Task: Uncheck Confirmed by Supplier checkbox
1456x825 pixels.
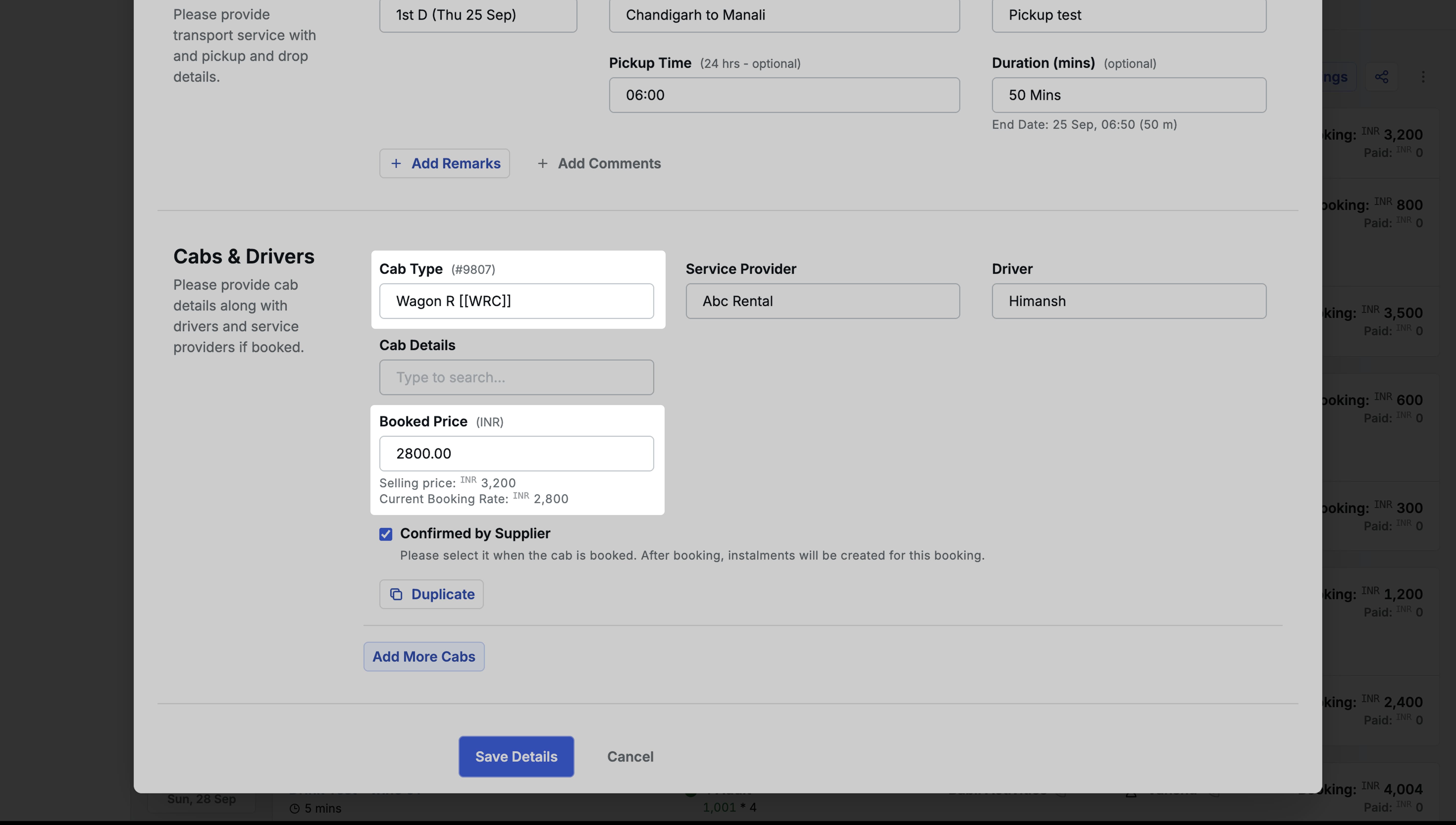Action: 386,534
